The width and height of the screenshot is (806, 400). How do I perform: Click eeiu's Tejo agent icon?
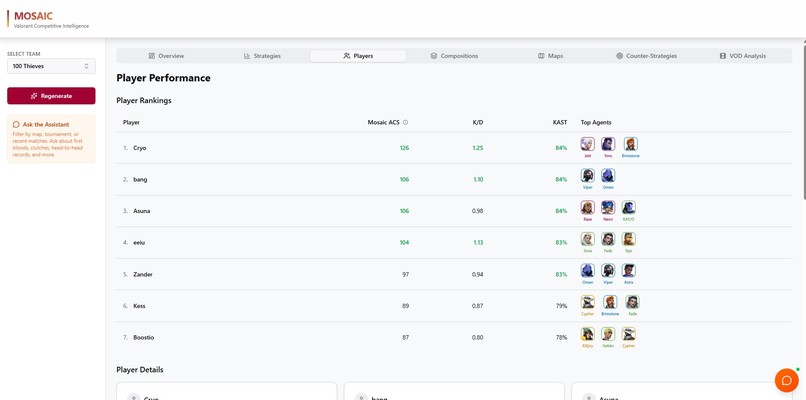pos(628,239)
